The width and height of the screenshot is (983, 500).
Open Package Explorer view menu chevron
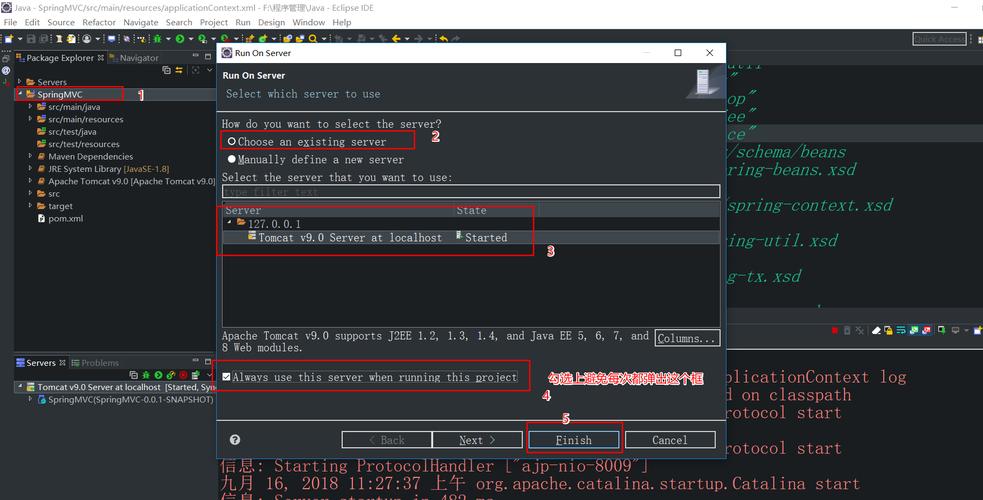[x=209, y=70]
